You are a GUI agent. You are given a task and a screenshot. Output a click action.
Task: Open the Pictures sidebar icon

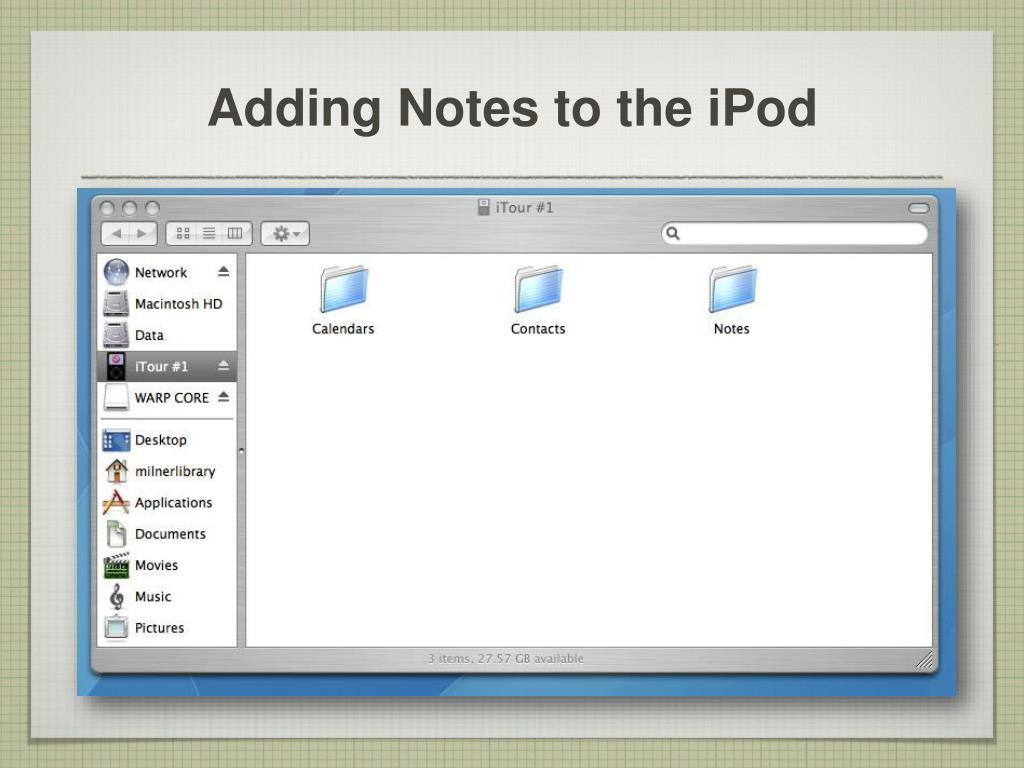click(x=116, y=627)
